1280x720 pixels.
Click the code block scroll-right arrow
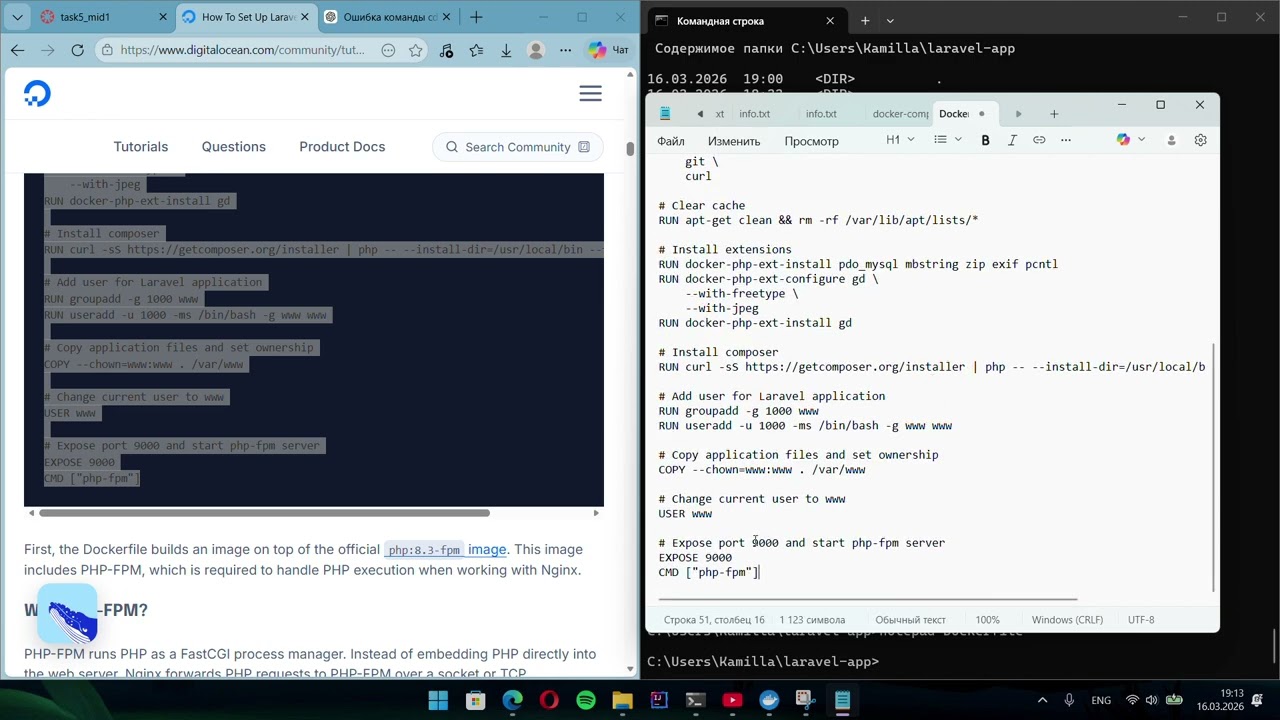[597, 513]
